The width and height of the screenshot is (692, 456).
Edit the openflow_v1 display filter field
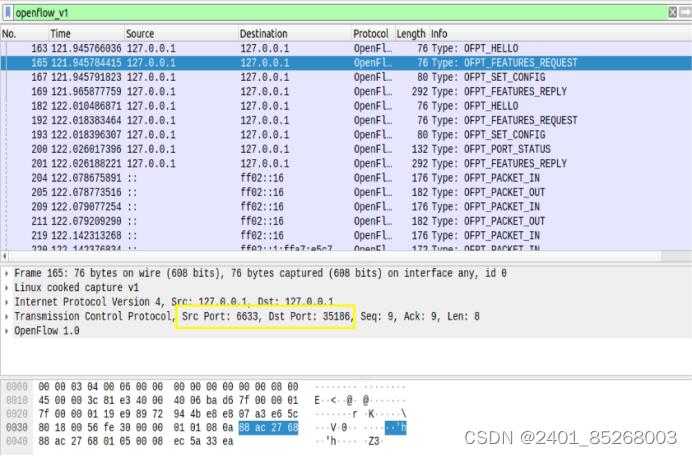[340, 13]
